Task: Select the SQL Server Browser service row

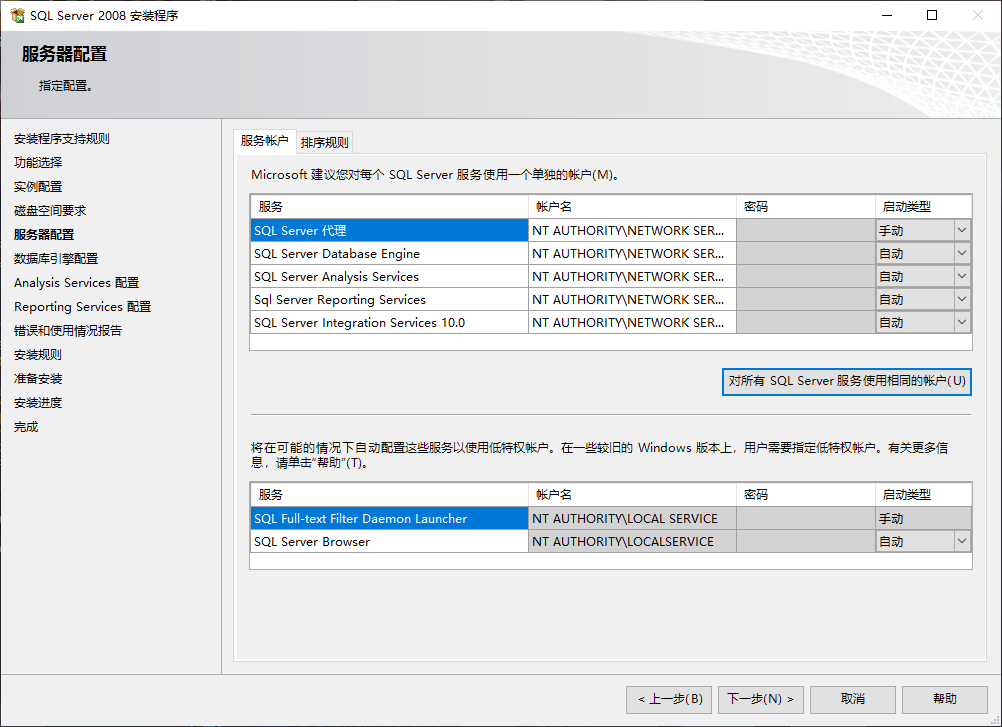Action: [x=389, y=542]
